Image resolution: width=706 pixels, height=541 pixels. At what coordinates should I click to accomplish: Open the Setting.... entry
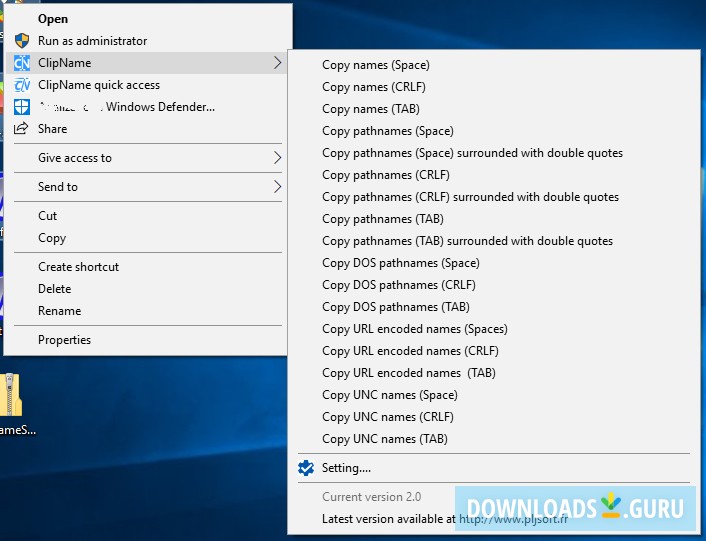click(494, 468)
